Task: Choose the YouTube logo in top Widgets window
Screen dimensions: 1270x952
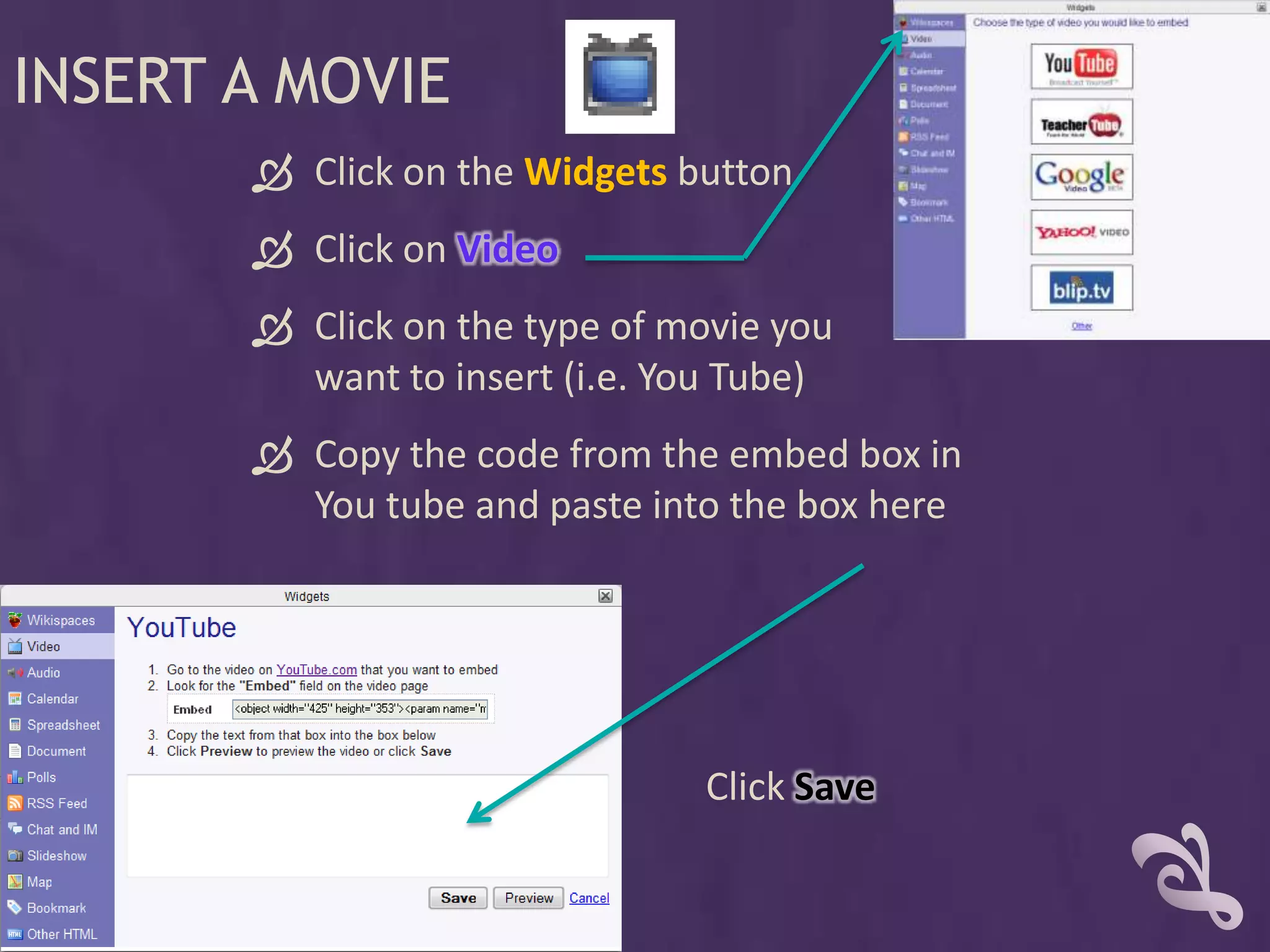Action: (1081, 66)
